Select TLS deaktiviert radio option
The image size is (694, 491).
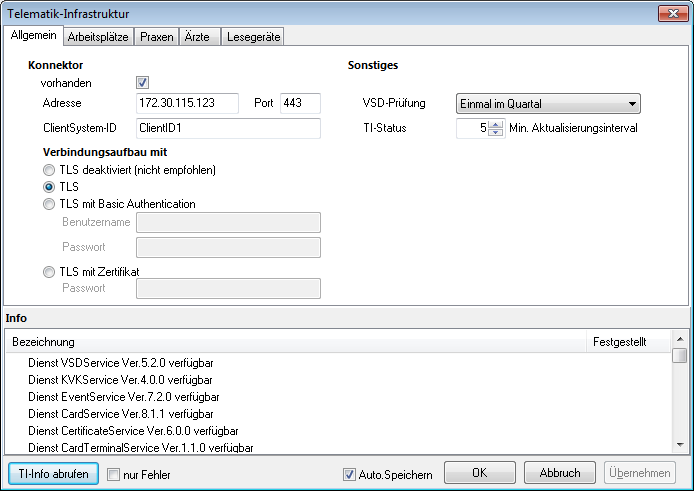point(49,170)
